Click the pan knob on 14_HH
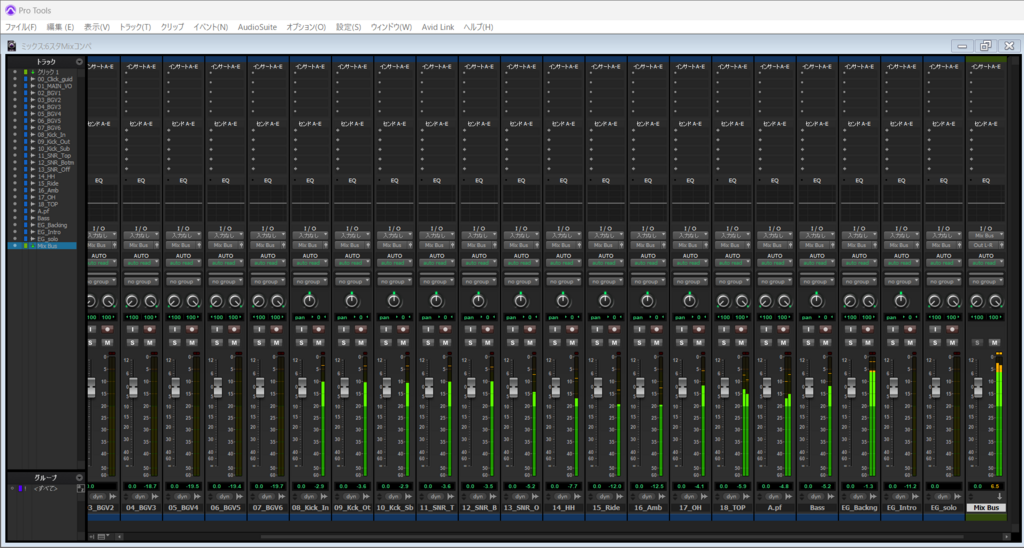1024x548 pixels. pos(562,301)
